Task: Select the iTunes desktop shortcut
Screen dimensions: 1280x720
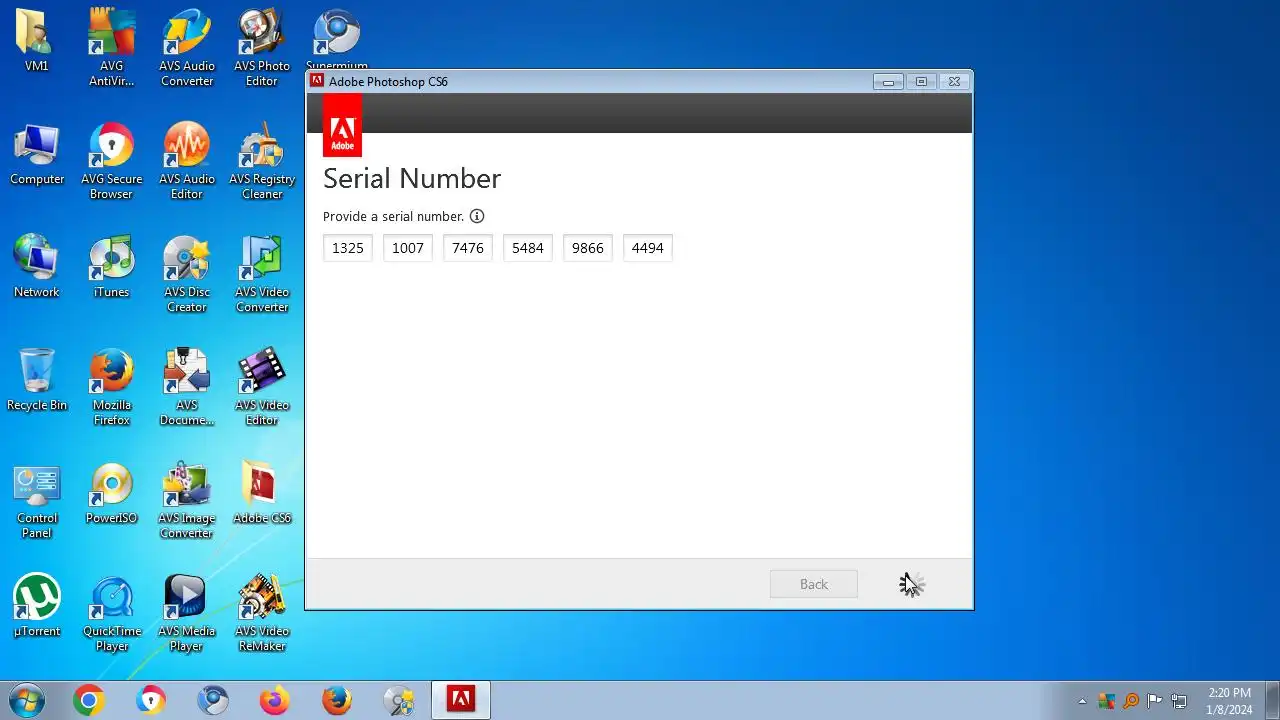Action: (112, 267)
